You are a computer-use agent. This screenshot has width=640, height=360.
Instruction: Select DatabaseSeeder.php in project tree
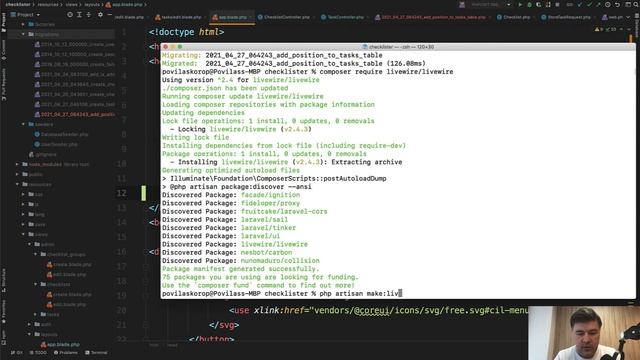(x=61, y=134)
